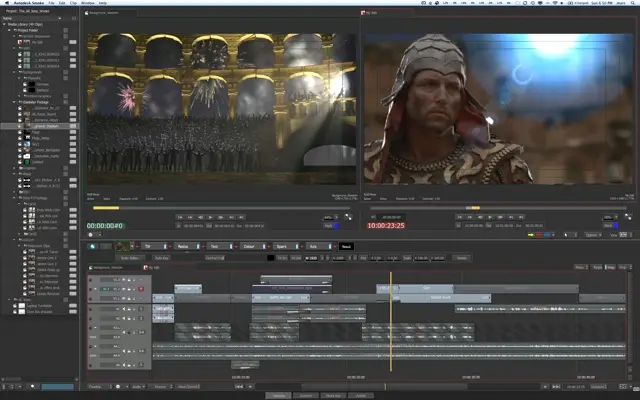Jump to end in right viewer transport
This screenshot has height=400, width=640.
click(521, 217)
